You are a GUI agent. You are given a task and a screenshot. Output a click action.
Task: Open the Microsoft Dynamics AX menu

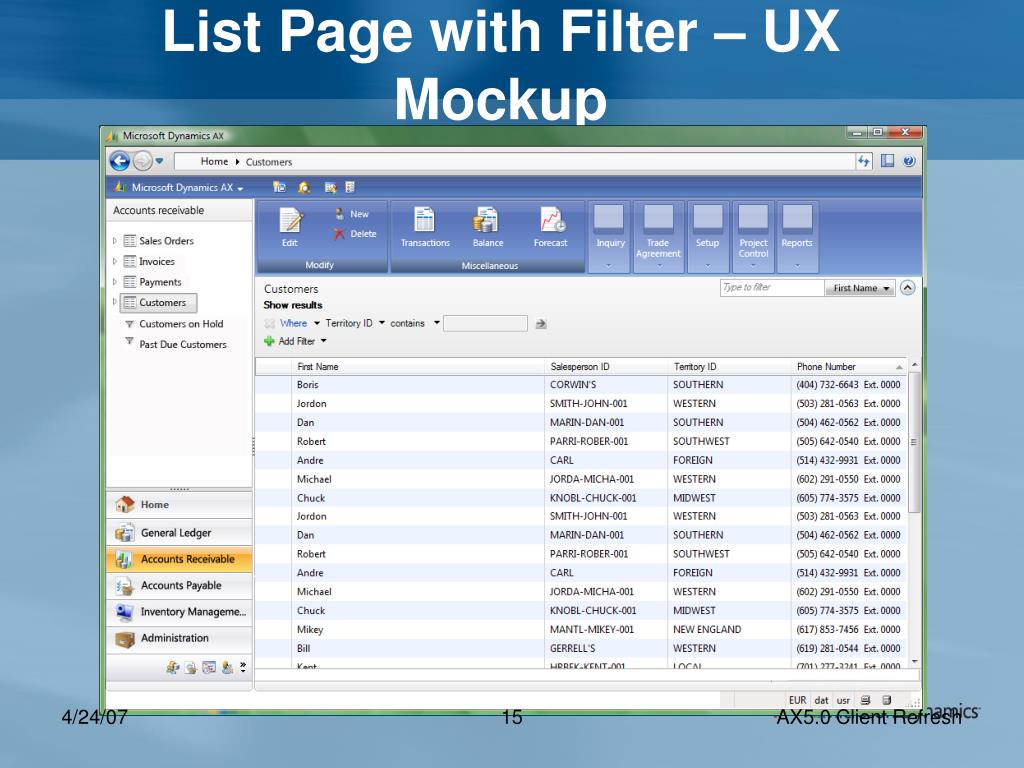pyautogui.click(x=179, y=187)
